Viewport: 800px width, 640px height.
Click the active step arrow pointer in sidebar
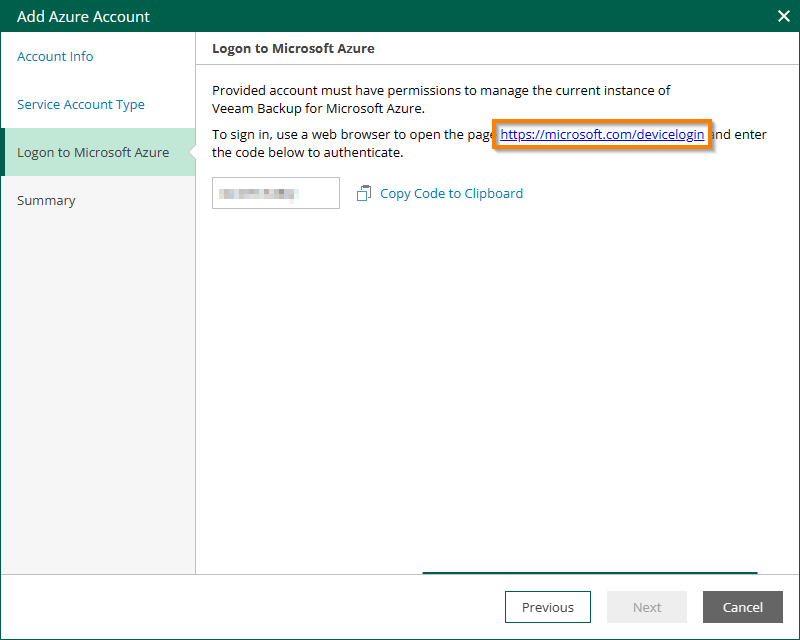[x=191, y=152]
